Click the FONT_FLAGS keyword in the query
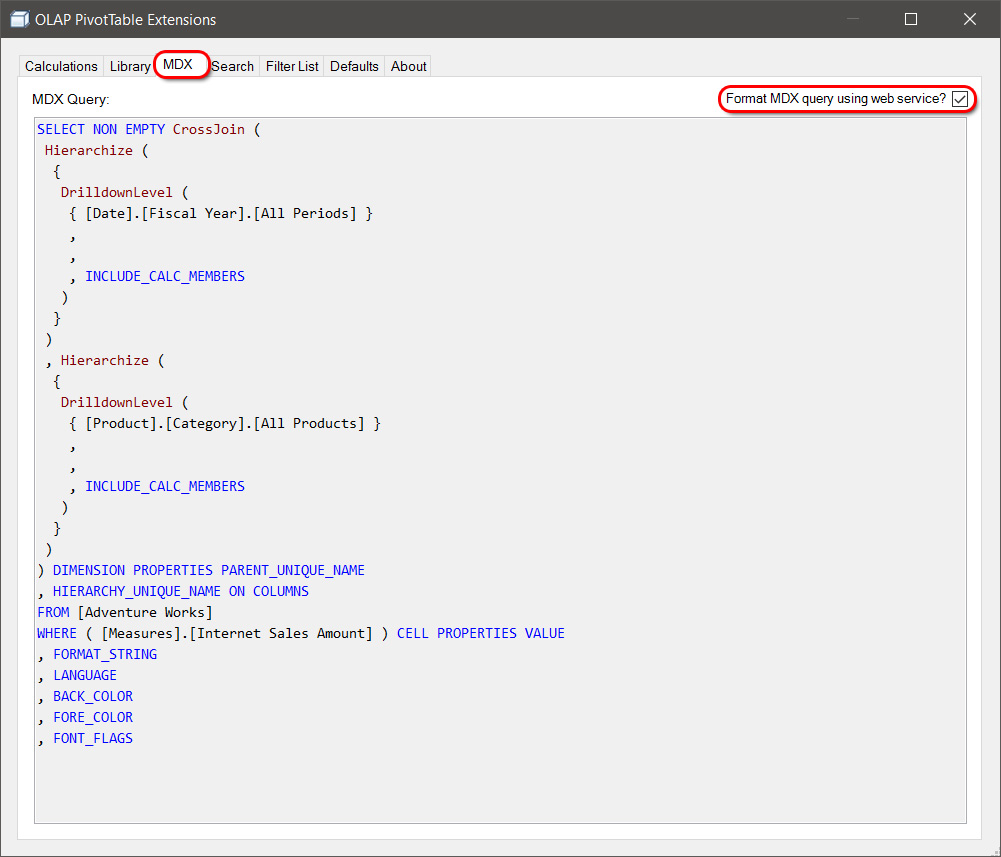The width and height of the screenshot is (1001, 857). pyautogui.click(x=93, y=739)
